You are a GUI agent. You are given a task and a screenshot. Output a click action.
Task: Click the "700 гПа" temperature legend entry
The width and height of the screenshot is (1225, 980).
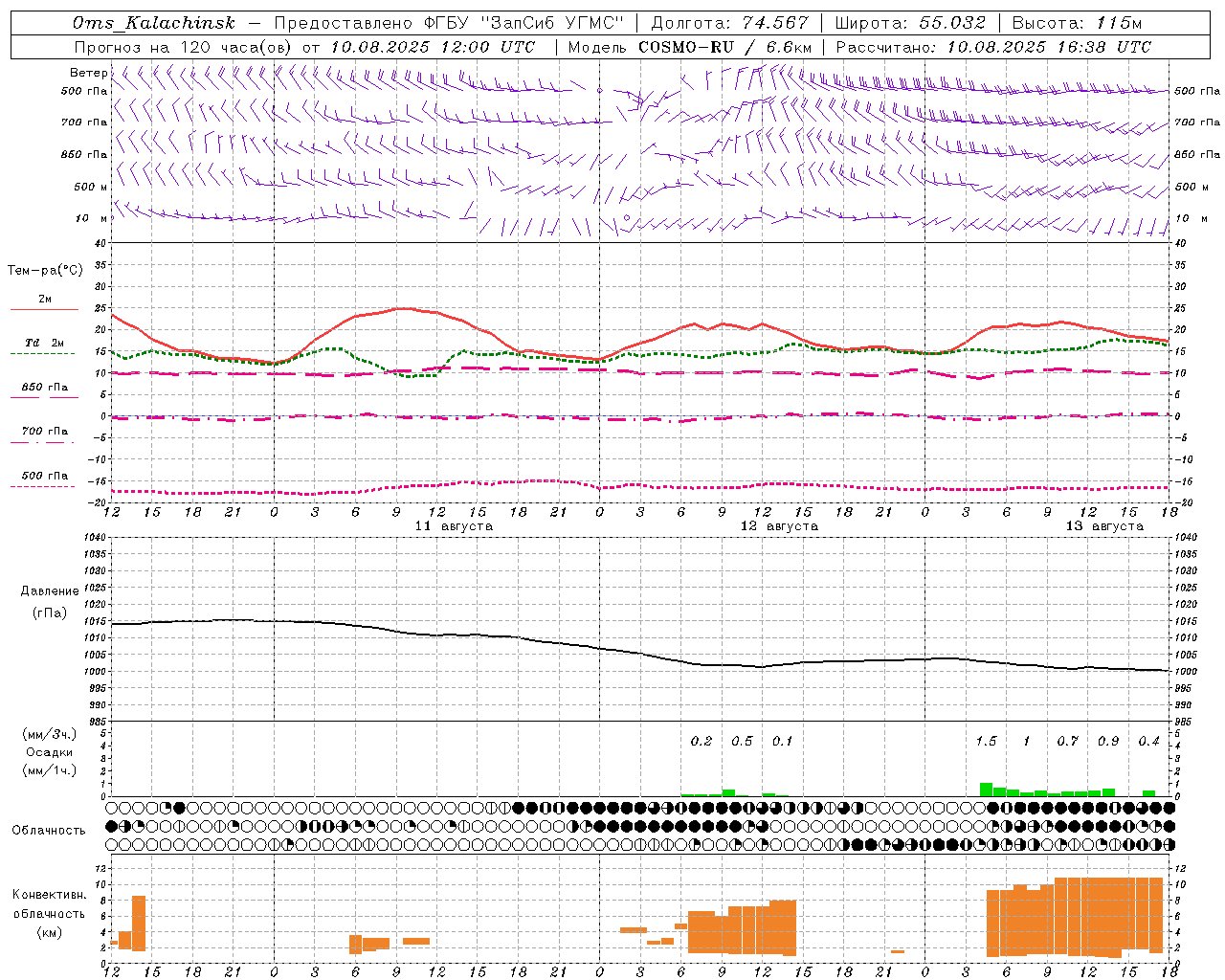[x=45, y=432]
